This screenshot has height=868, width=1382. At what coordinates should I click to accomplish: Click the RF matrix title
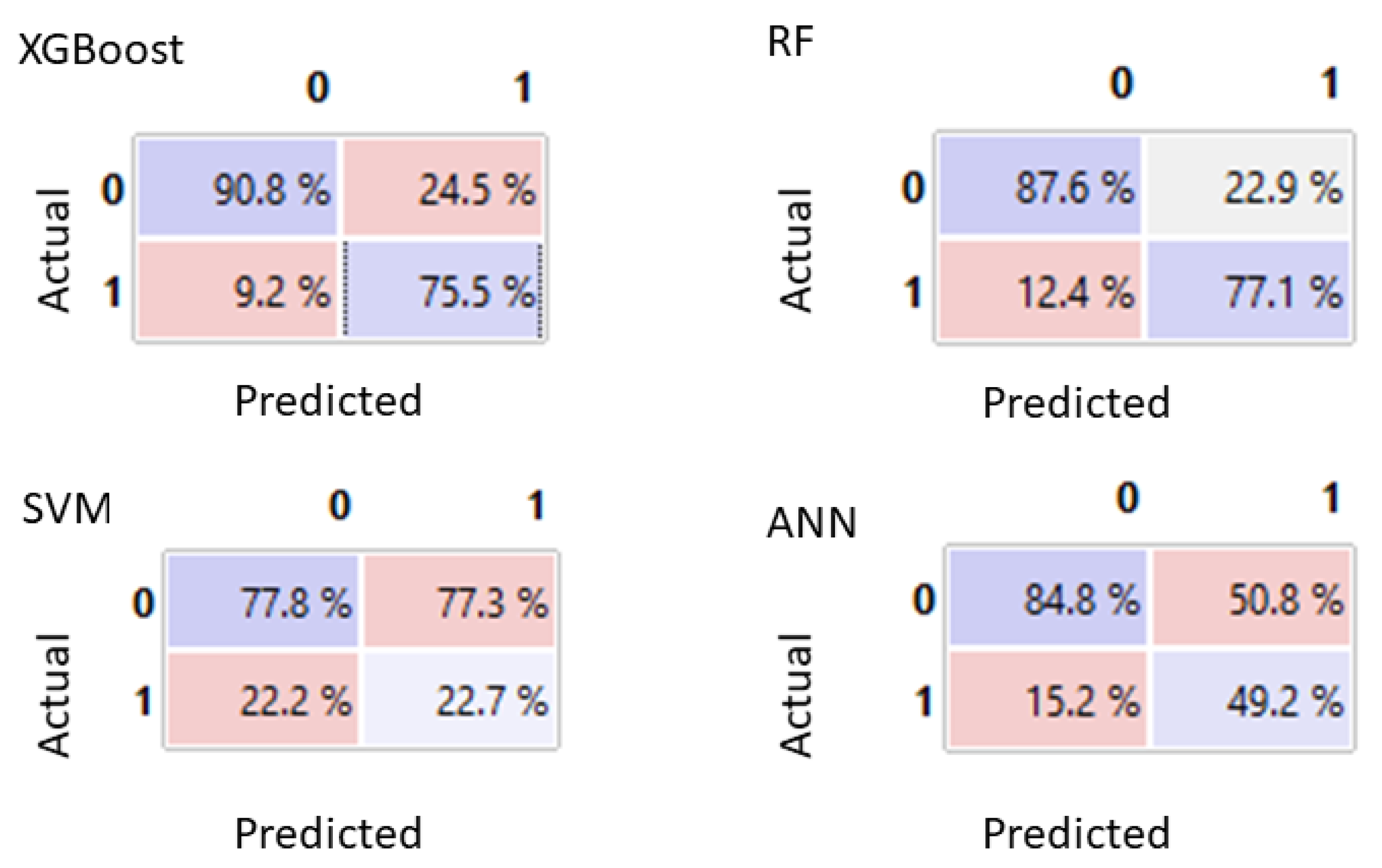pyautogui.click(x=790, y=43)
